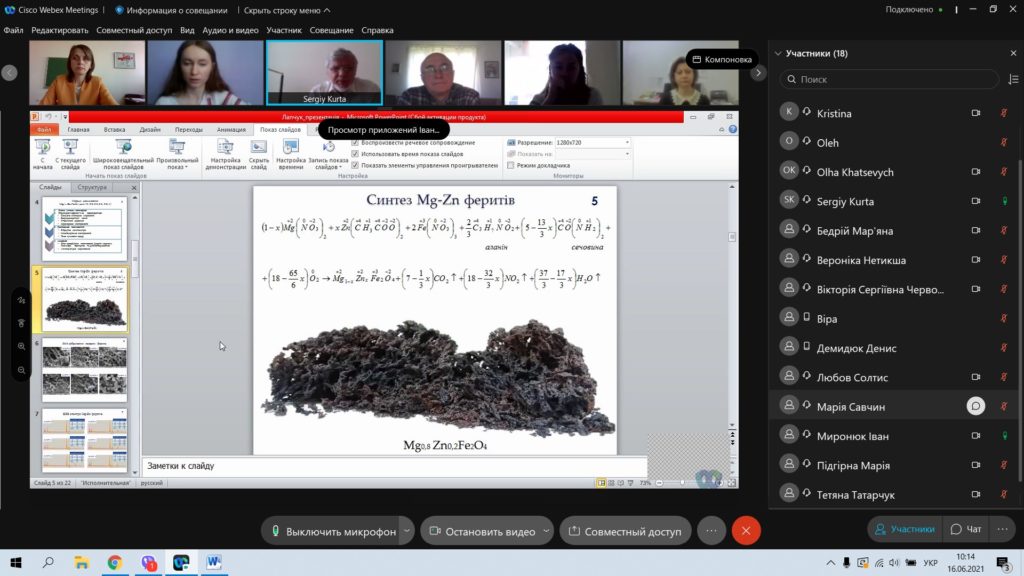This screenshot has height=576, width=1024.
Task: Open more options ellipsis in control bar
Action: pos(711,531)
